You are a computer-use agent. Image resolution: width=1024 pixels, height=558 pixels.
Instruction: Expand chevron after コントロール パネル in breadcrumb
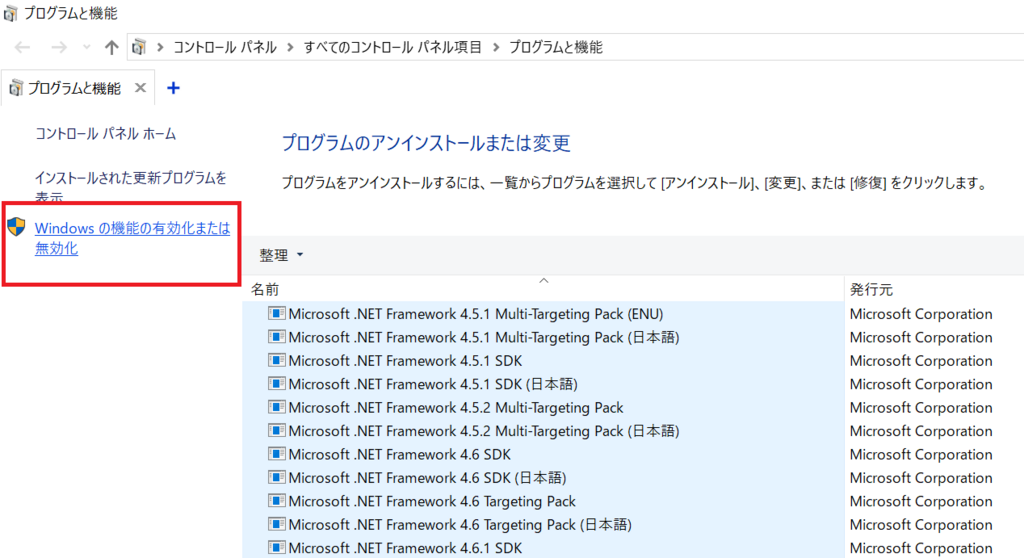(x=290, y=47)
